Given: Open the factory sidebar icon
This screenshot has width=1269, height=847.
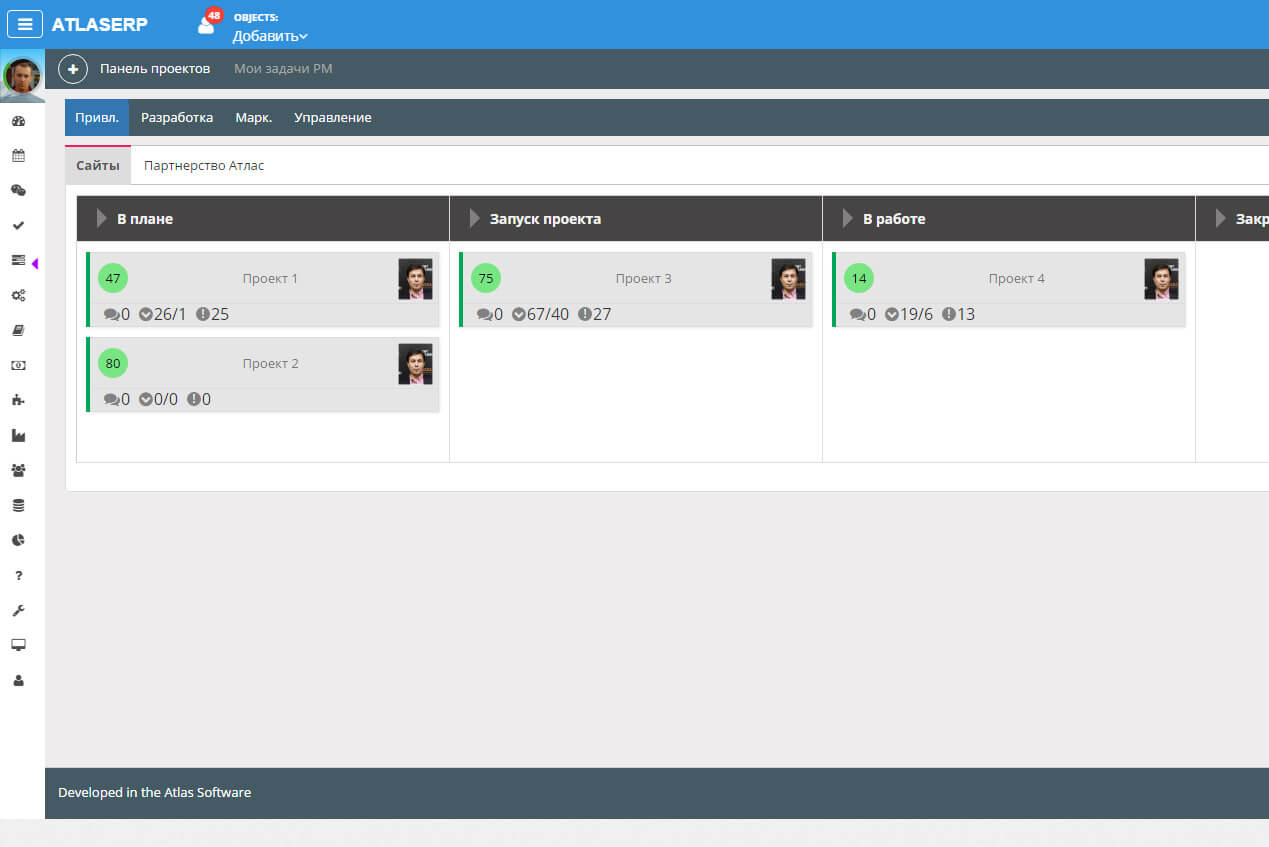Looking at the screenshot, I should pos(18,435).
